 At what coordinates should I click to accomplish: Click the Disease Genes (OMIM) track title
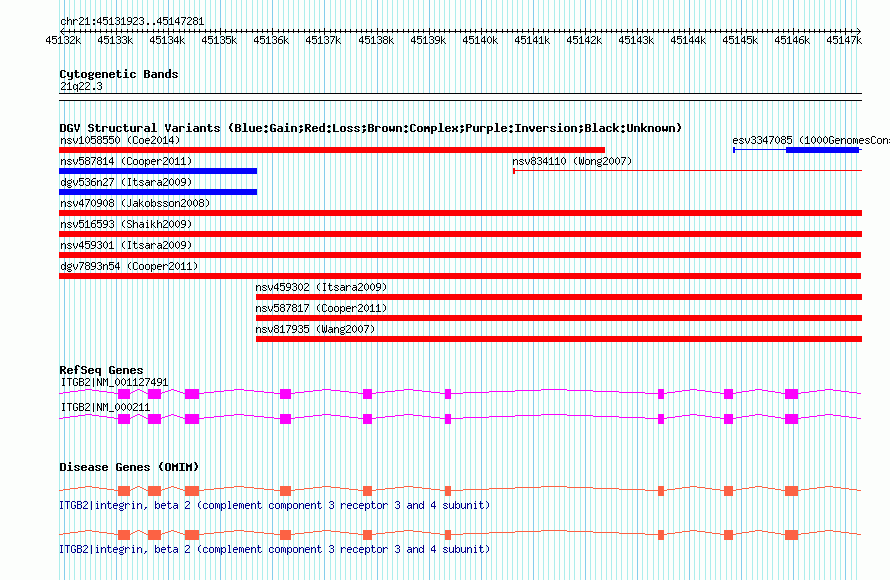129,467
